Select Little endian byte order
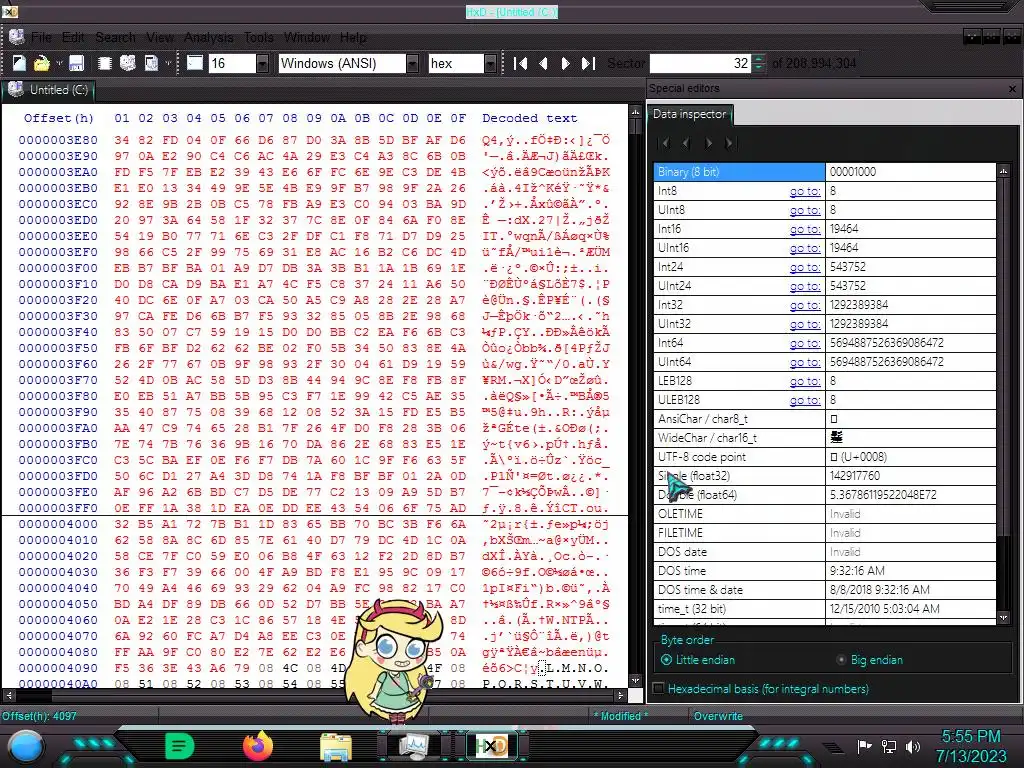 (697, 660)
